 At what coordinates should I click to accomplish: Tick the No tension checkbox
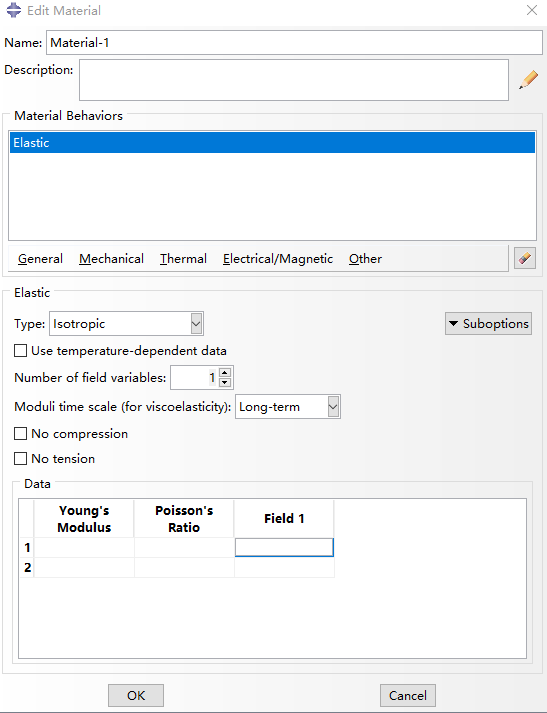20,458
